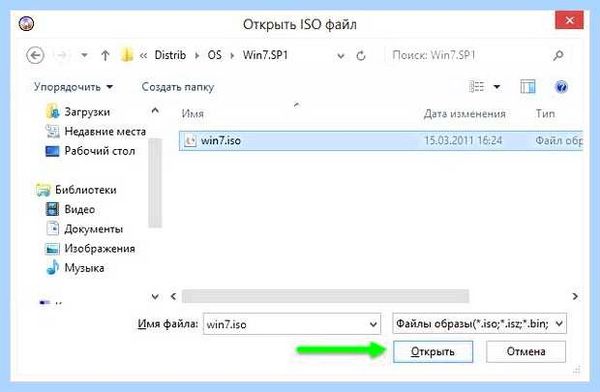
Task: Click the application icon in title bar
Action: 26,23
